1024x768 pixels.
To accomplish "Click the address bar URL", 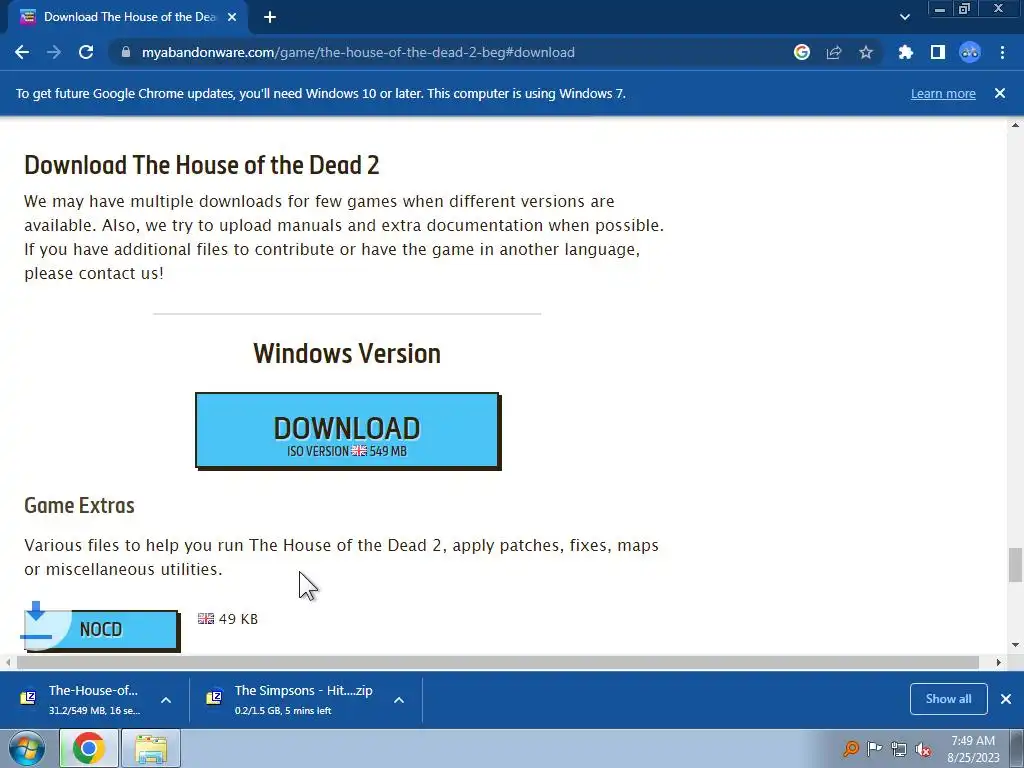I will click(x=358, y=52).
